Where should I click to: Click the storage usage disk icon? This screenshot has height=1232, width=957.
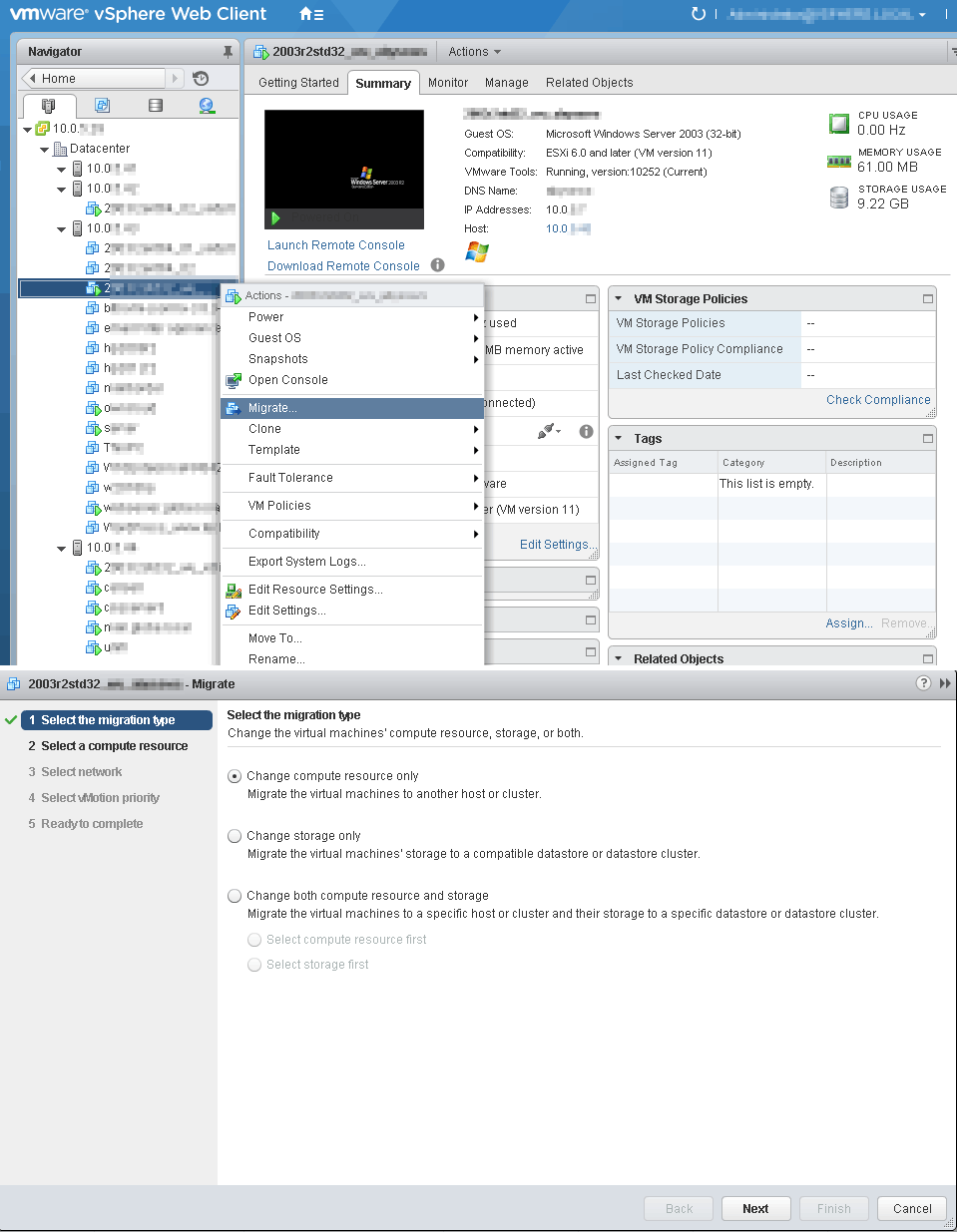coord(839,198)
